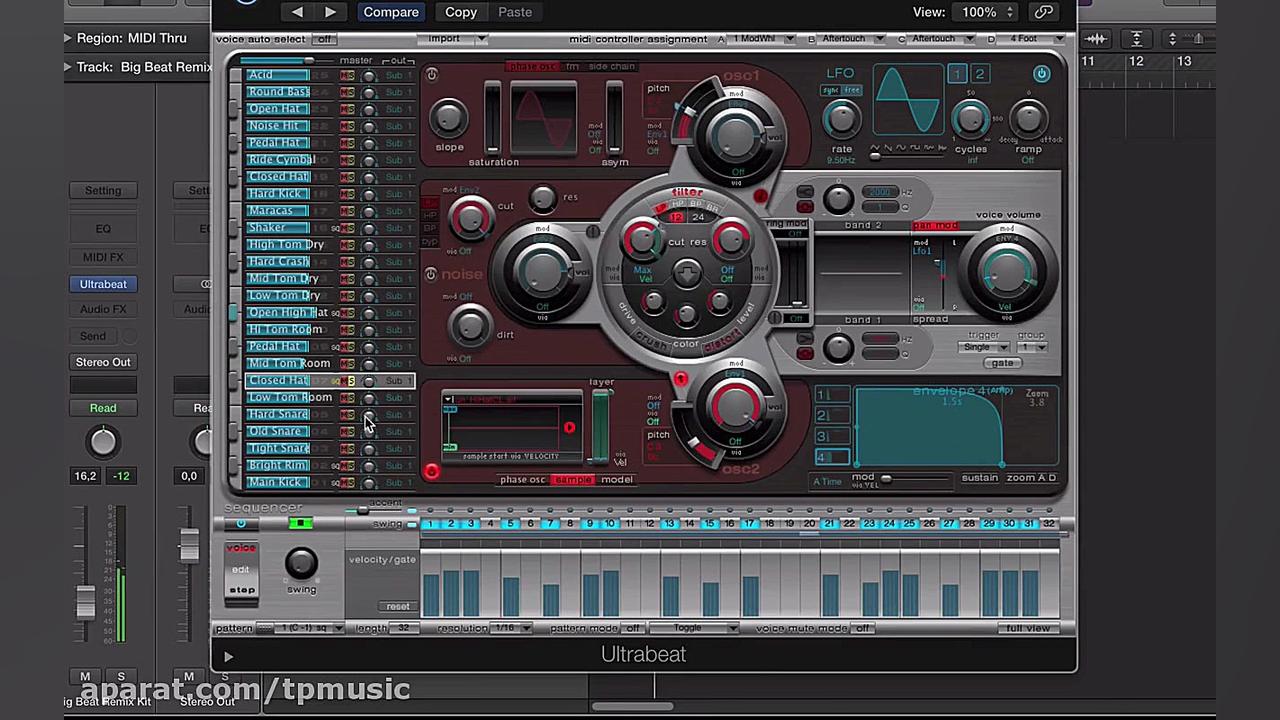Switch osc2 to model mode
Image resolution: width=1280 pixels, height=720 pixels.
tap(617, 480)
